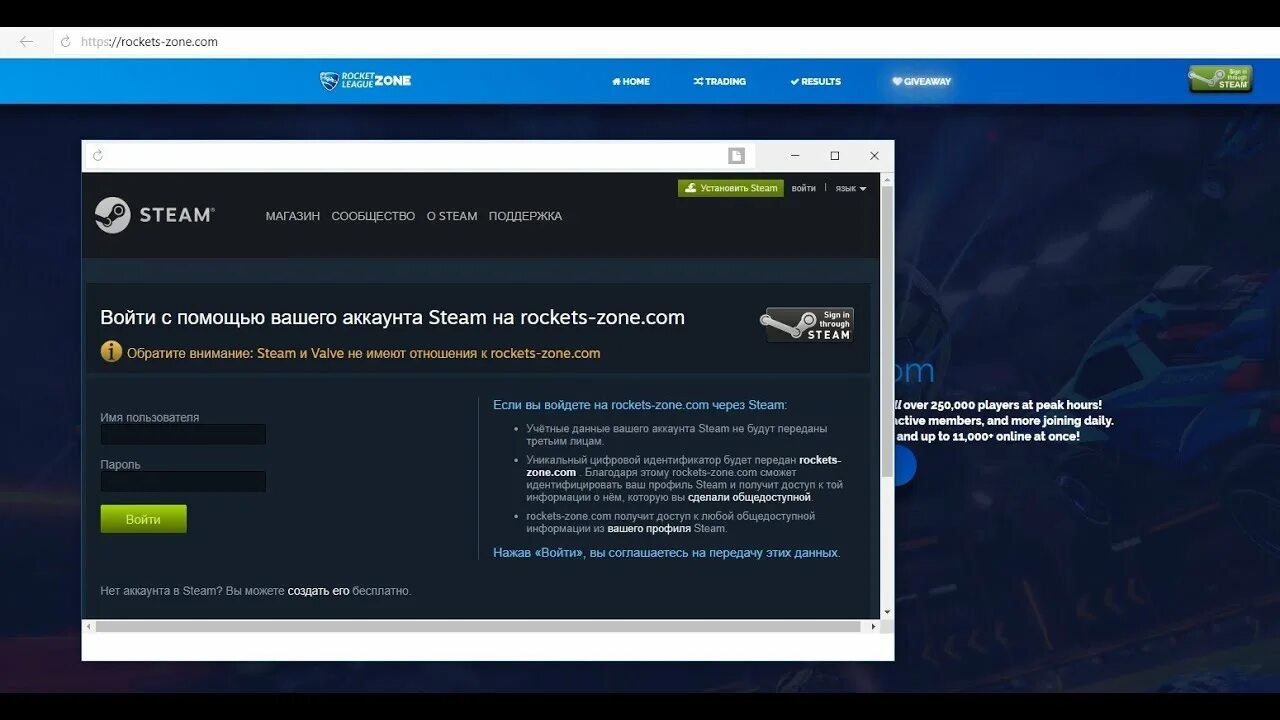Click the popup horizontal scrollbar thumb

[478, 626]
